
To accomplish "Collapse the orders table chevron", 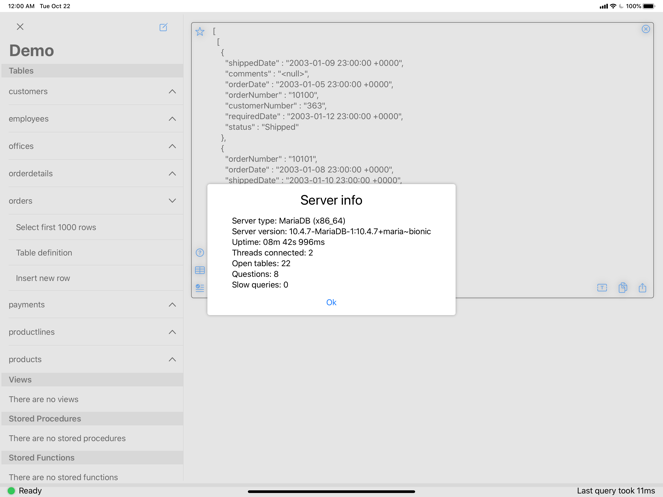I will (172, 200).
